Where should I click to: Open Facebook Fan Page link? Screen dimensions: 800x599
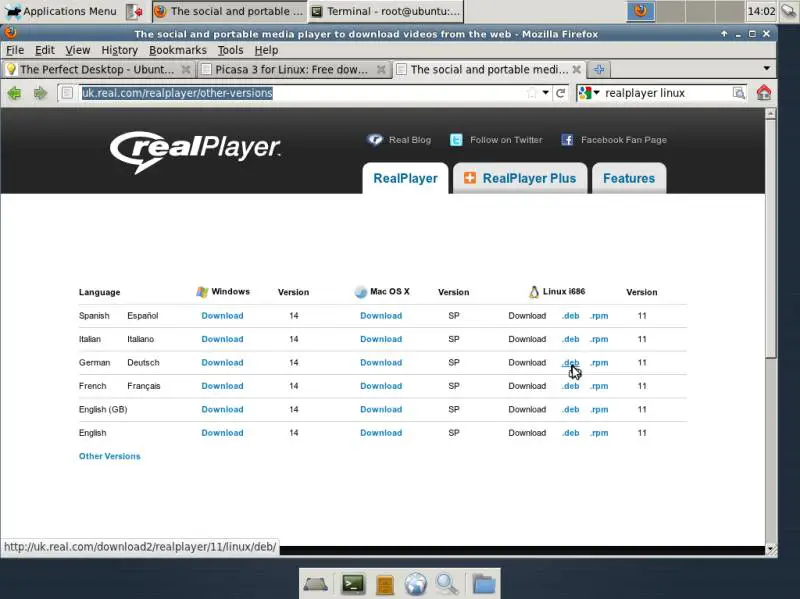click(x=623, y=140)
